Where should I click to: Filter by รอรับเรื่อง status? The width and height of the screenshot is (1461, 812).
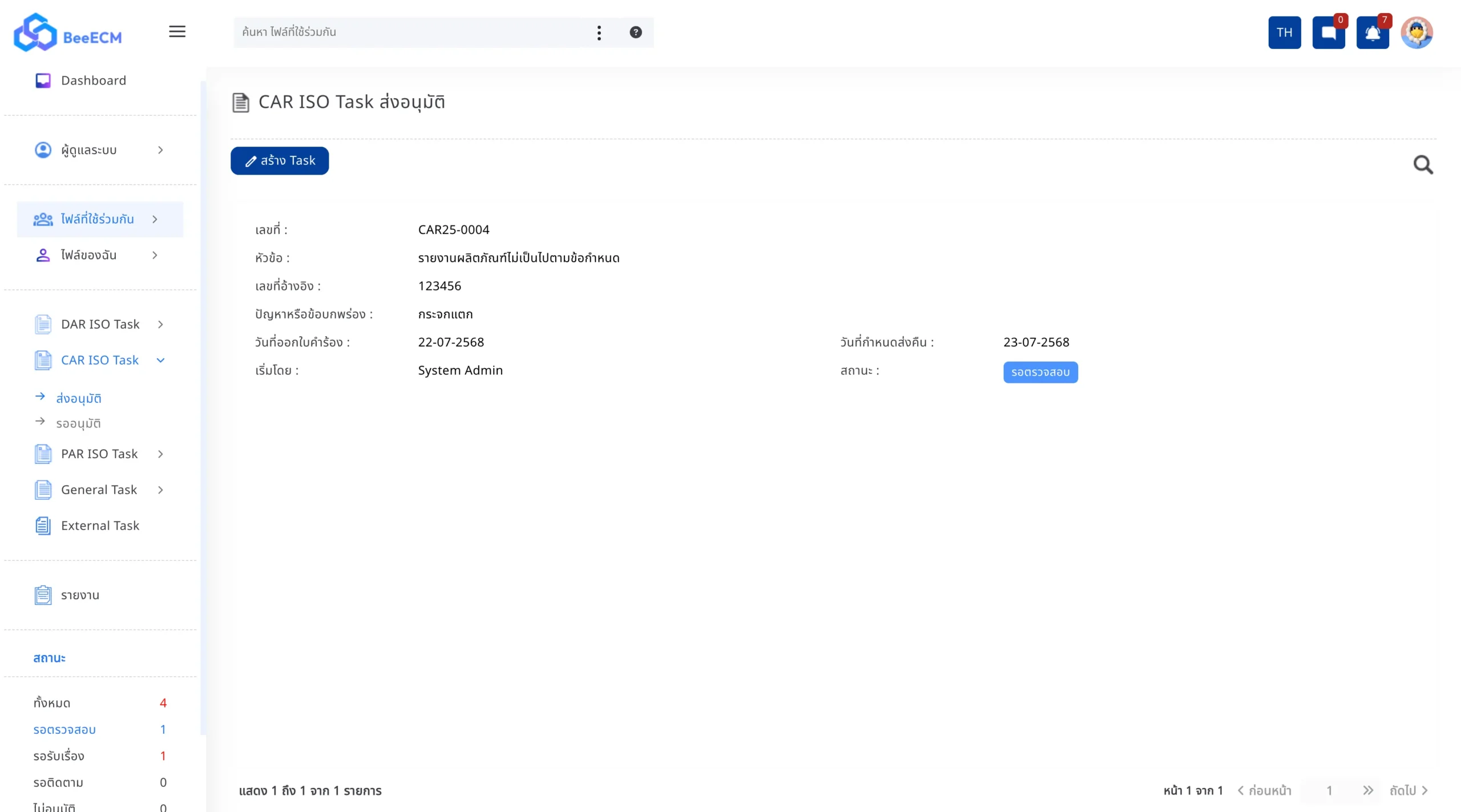[59, 756]
